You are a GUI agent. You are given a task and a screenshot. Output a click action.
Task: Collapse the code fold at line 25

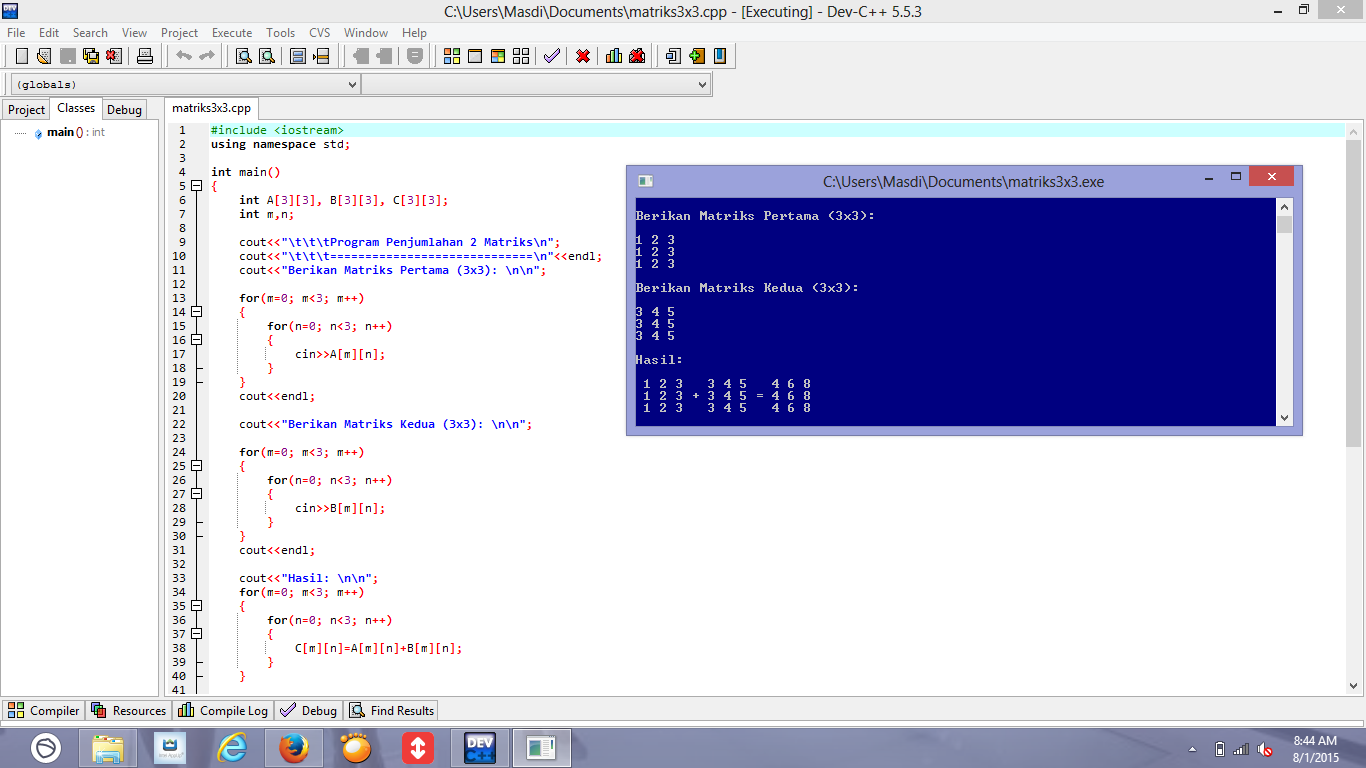point(197,466)
